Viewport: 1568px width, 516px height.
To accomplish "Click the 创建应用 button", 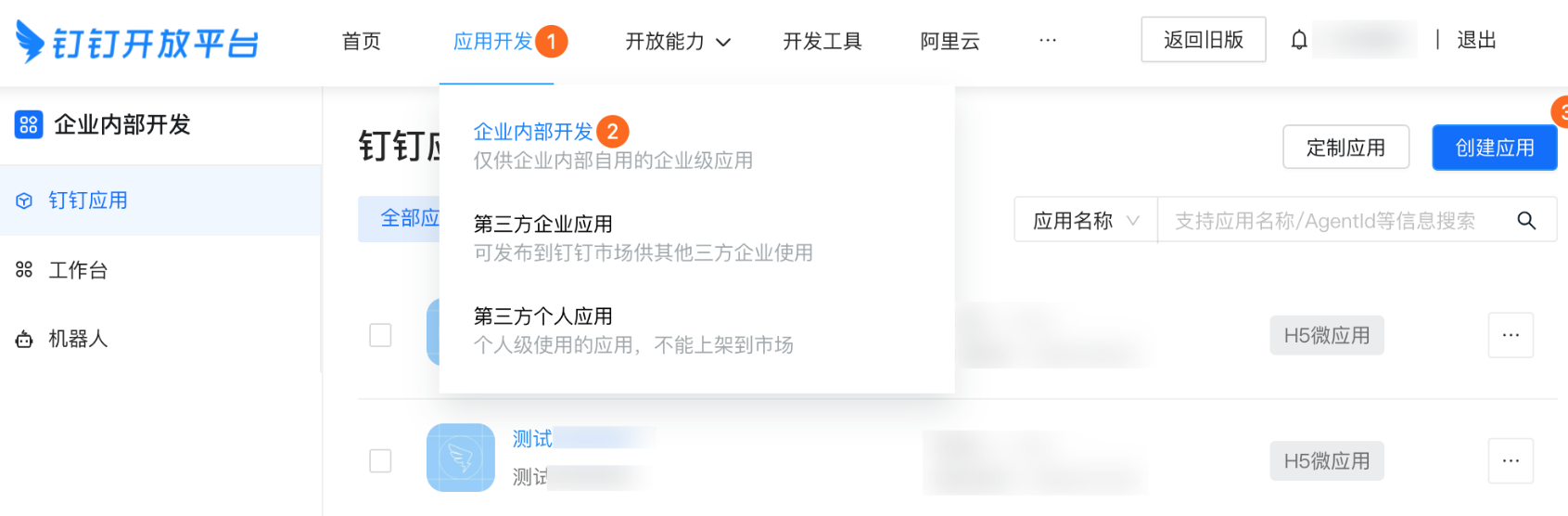I will point(1494,148).
